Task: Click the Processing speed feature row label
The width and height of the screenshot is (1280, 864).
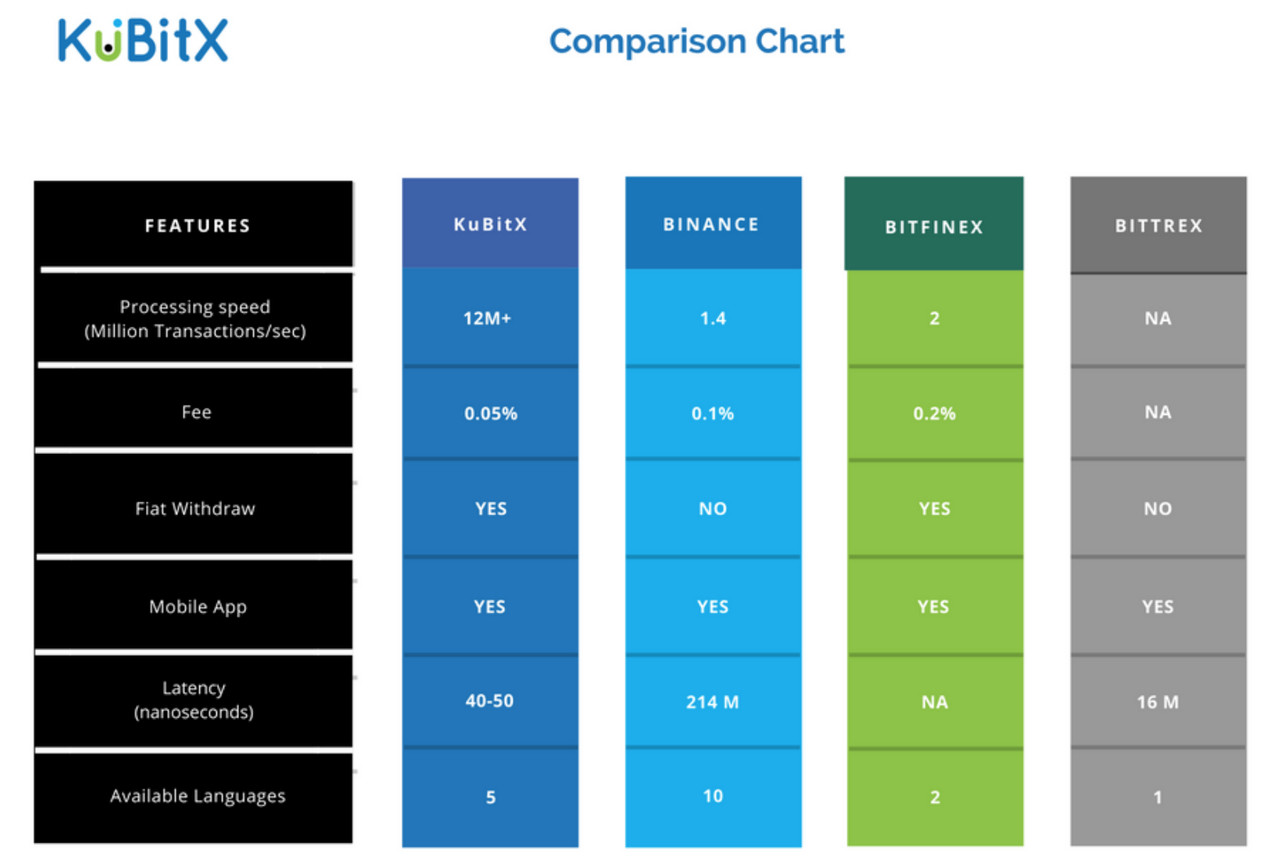Action: tap(195, 319)
